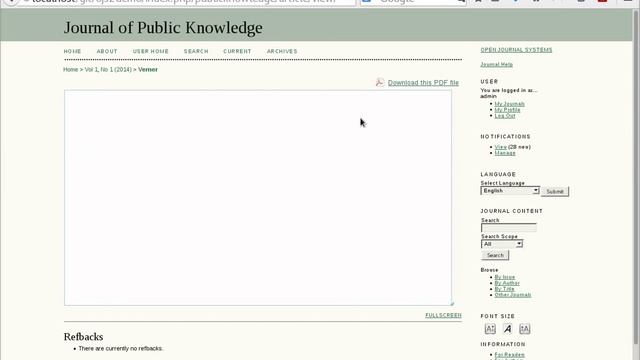Open Manage notifications link
This screenshot has width=640, height=360.
505,153
